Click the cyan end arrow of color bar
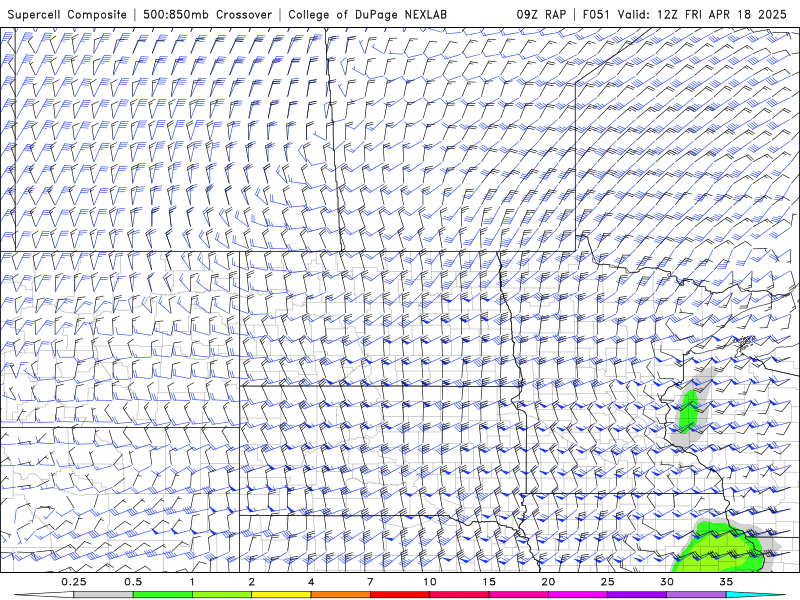The height and width of the screenshot is (600, 800). (x=756, y=595)
